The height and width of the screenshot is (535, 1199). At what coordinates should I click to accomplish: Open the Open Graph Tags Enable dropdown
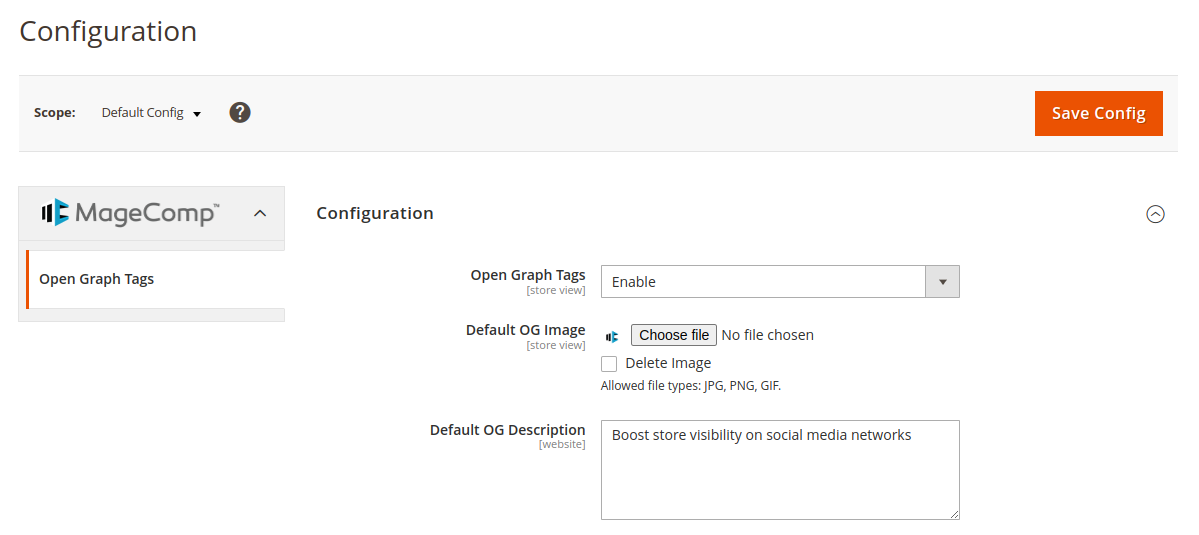point(780,281)
